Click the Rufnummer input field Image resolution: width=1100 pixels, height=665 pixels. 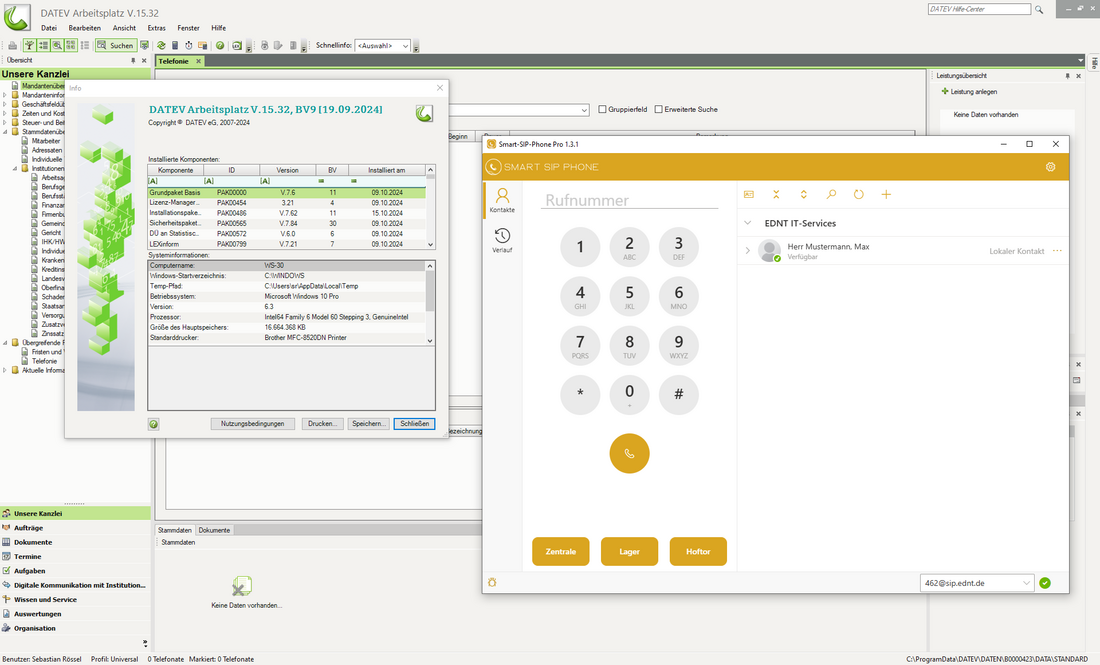tap(630, 200)
